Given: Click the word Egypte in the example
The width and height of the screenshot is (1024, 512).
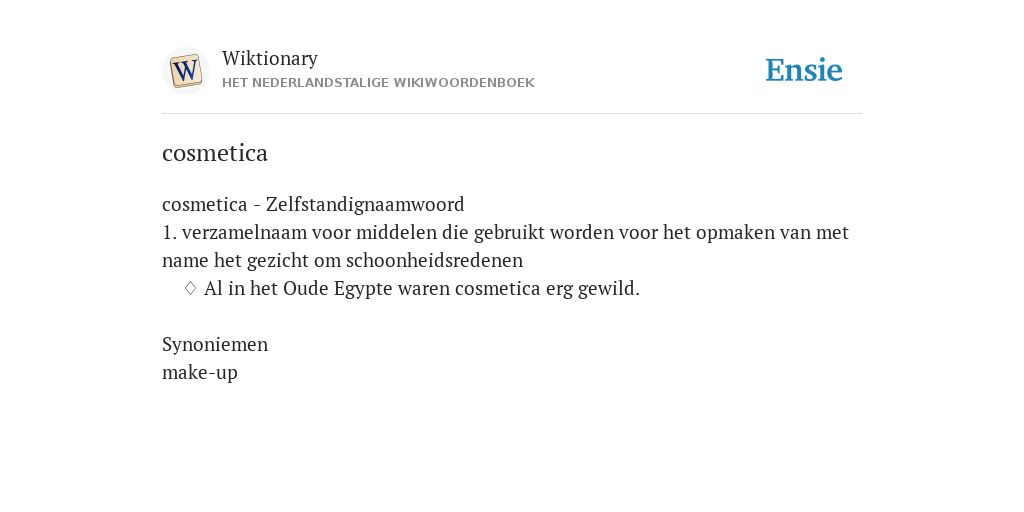Looking at the screenshot, I should pyautogui.click(x=363, y=289).
